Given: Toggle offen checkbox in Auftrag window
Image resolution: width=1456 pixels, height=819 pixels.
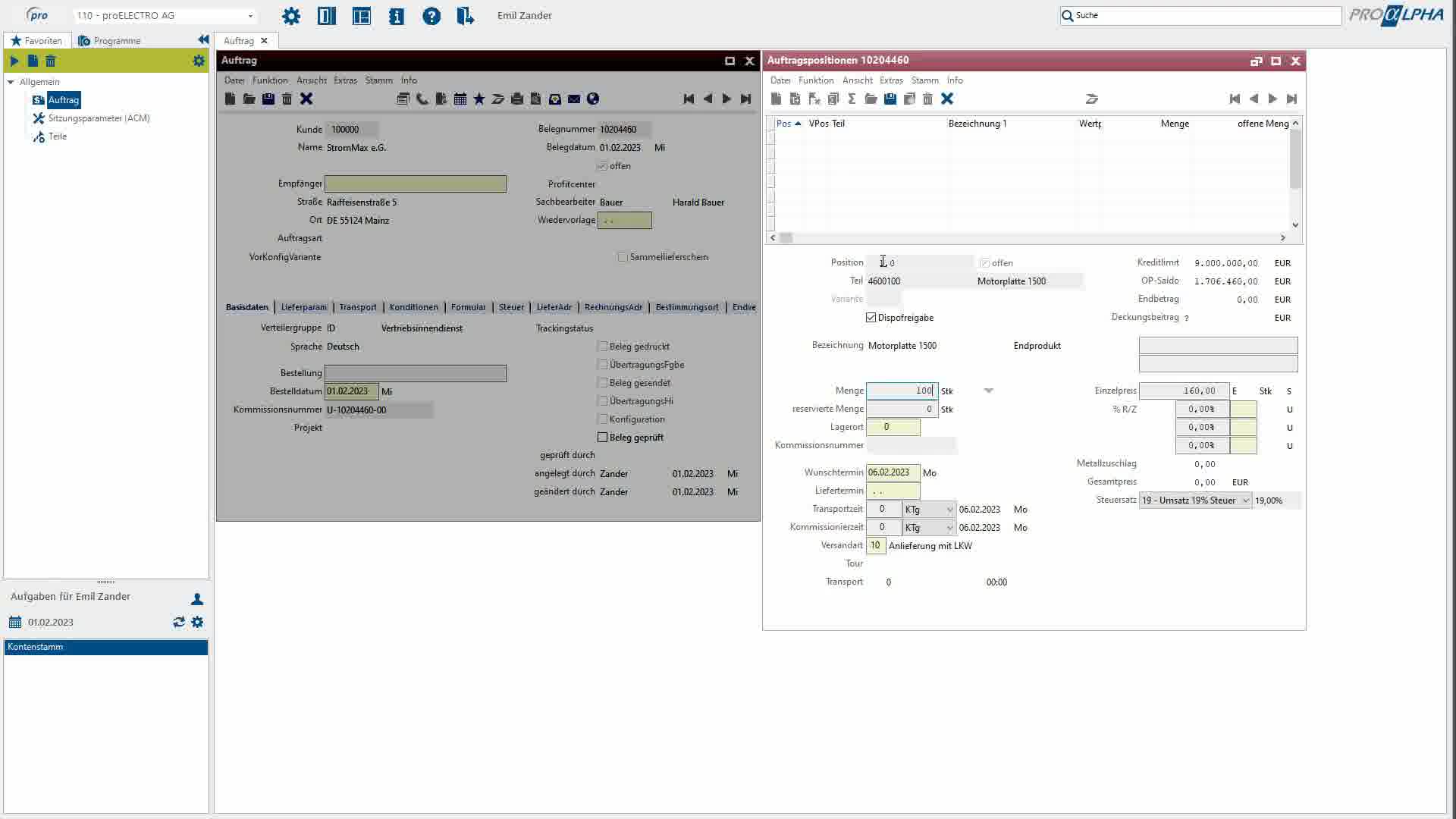Looking at the screenshot, I should [x=602, y=166].
